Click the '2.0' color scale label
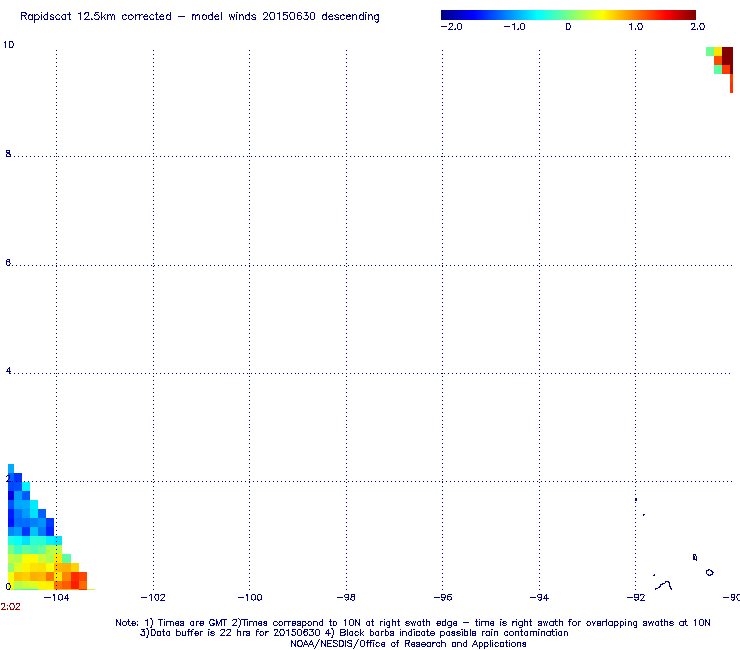This screenshot has width=740, height=650. (698, 27)
